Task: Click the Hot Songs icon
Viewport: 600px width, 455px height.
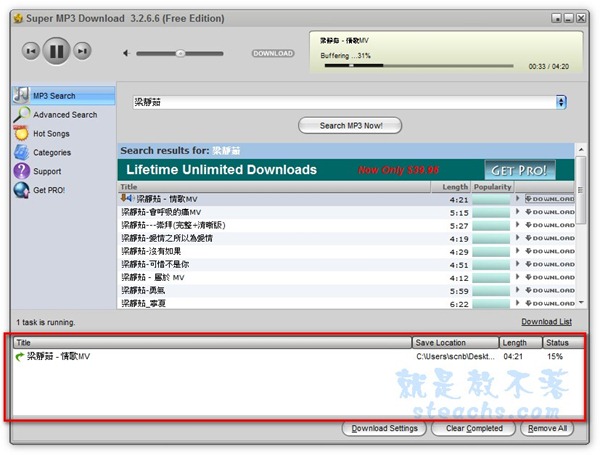Action: coord(22,134)
